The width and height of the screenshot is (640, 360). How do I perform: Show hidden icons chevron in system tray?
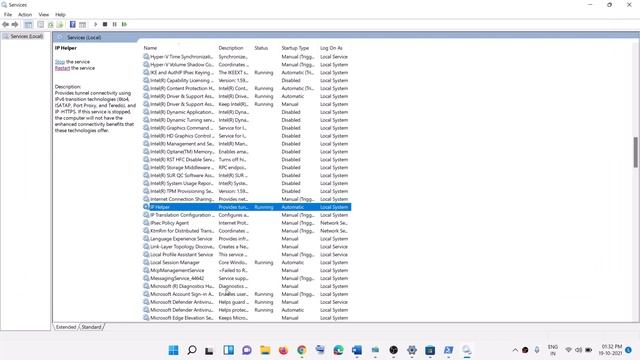[x=515, y=350]
